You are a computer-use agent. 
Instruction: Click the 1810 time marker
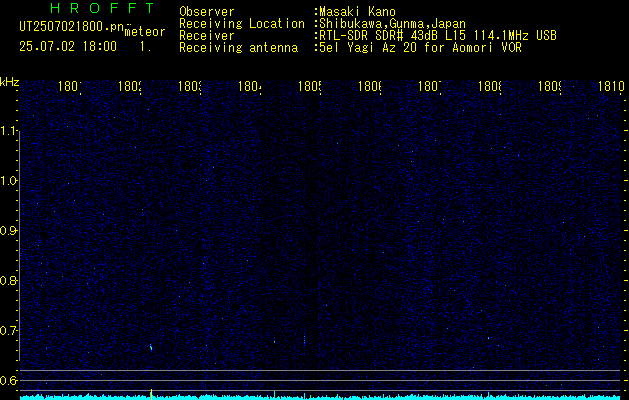(x=612, y=86)
